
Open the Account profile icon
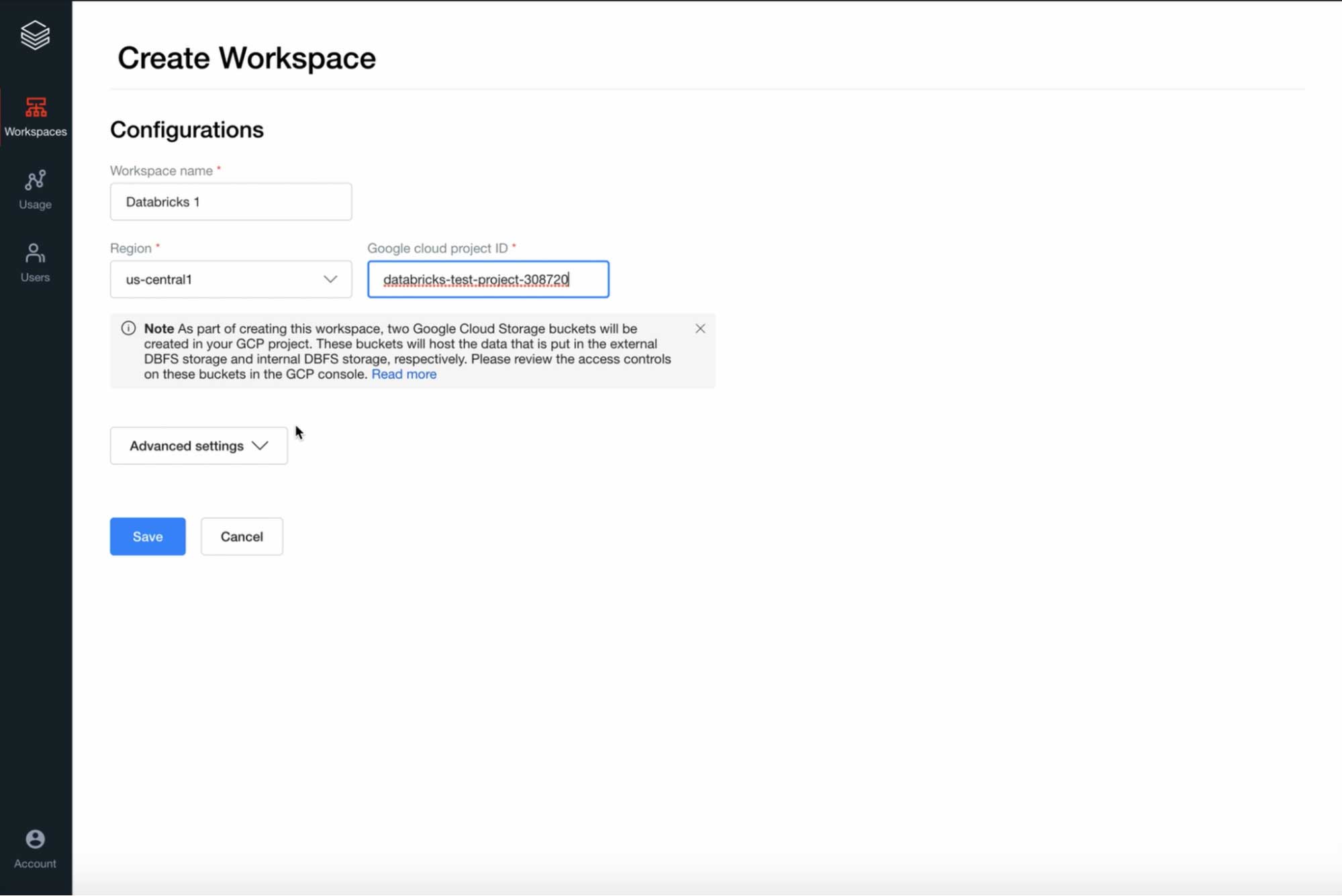35,839
